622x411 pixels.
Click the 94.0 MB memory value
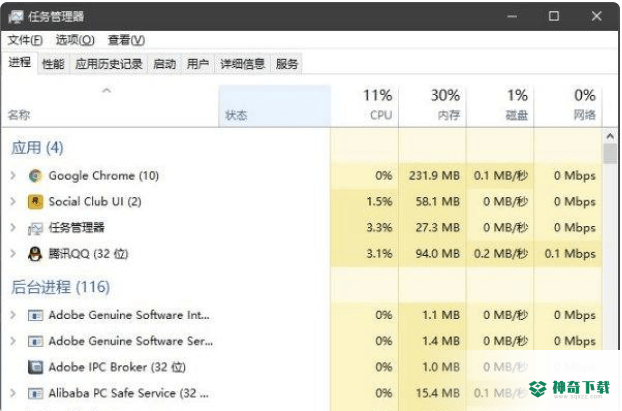click(438, 254)
